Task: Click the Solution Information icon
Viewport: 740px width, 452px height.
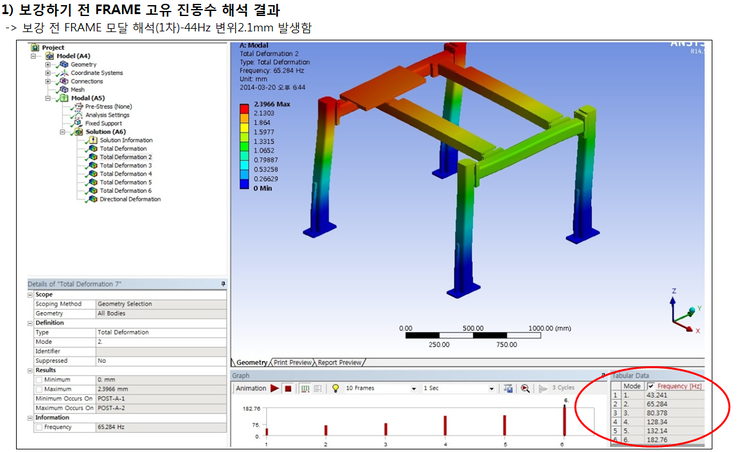Action: coord(93,140)
